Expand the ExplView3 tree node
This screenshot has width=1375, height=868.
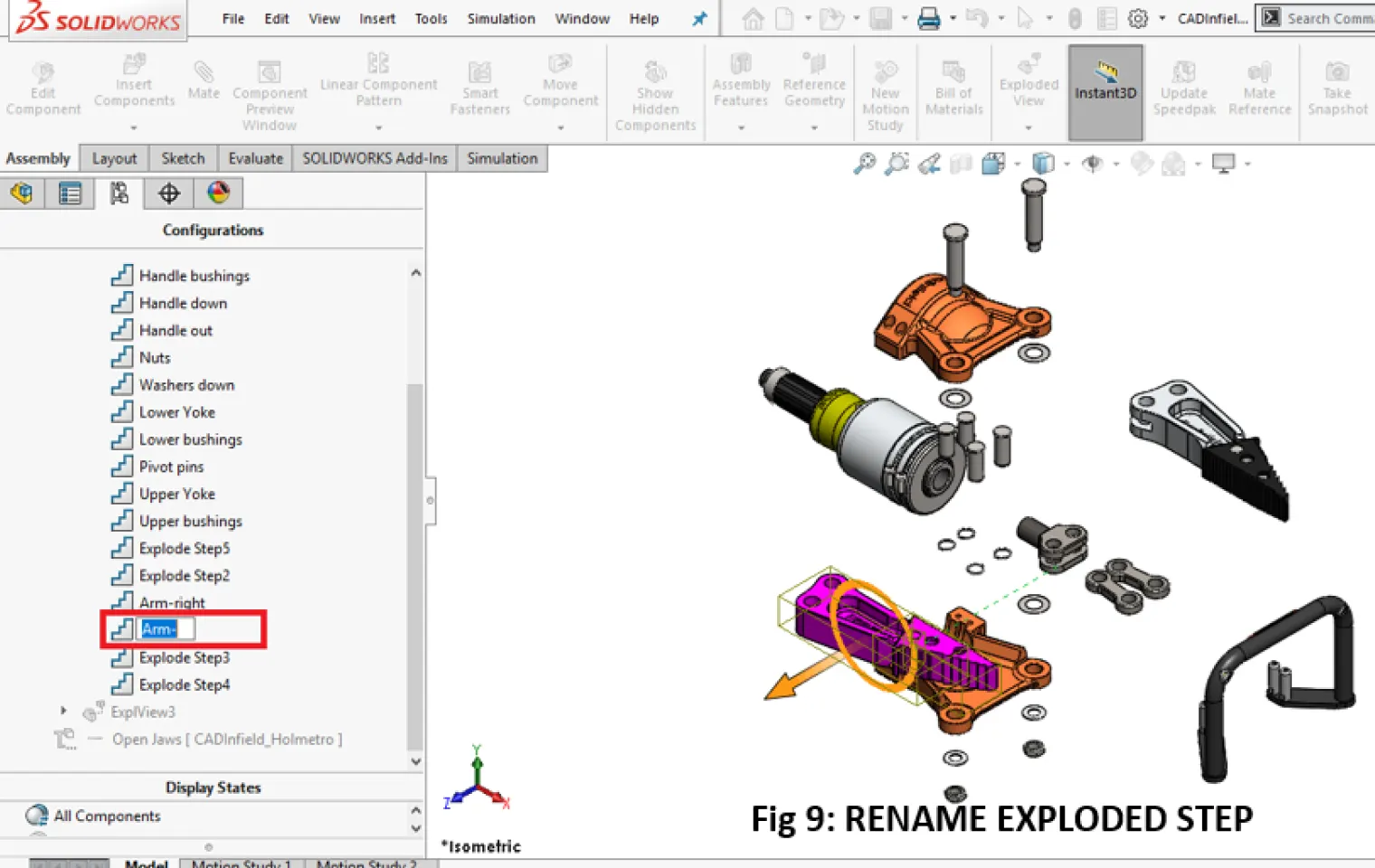click(63, 711)
